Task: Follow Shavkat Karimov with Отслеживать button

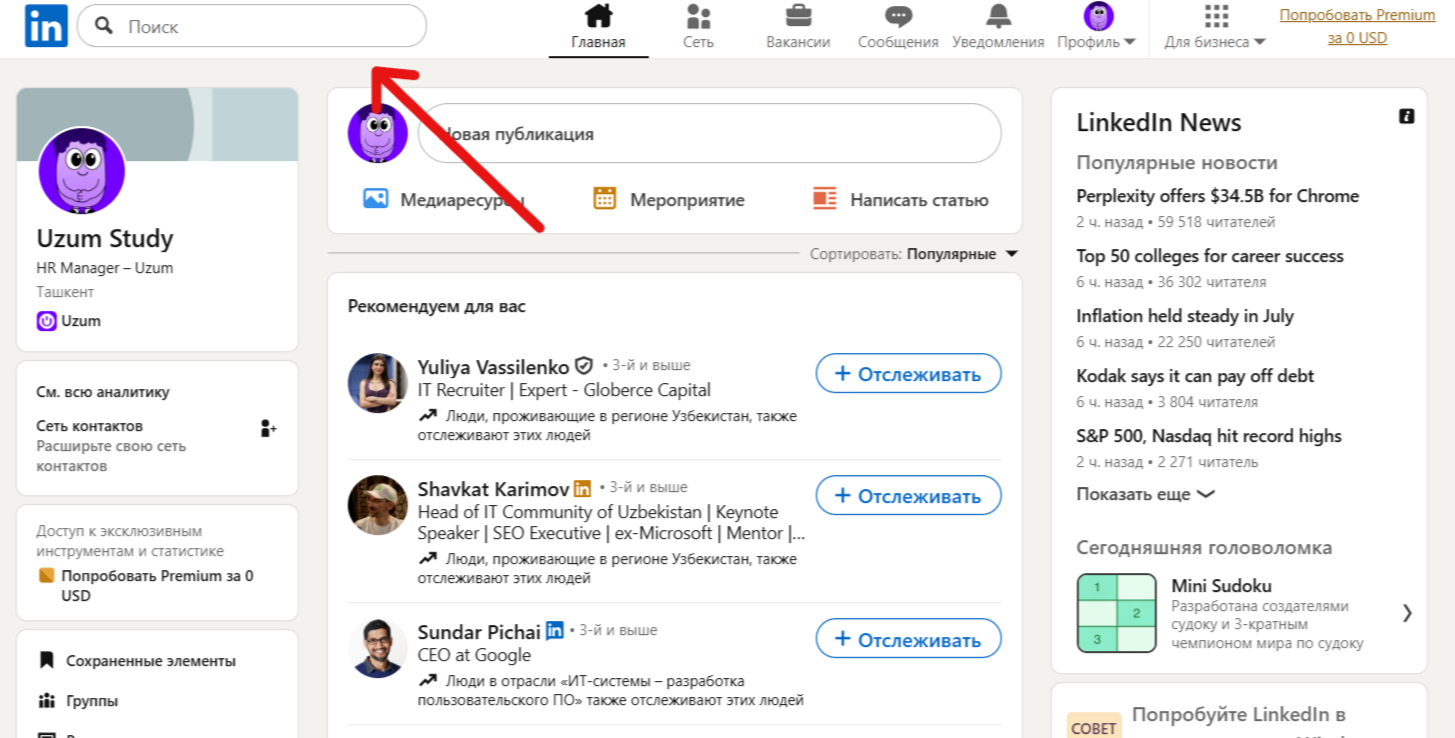Action: (x=908, y=495)
